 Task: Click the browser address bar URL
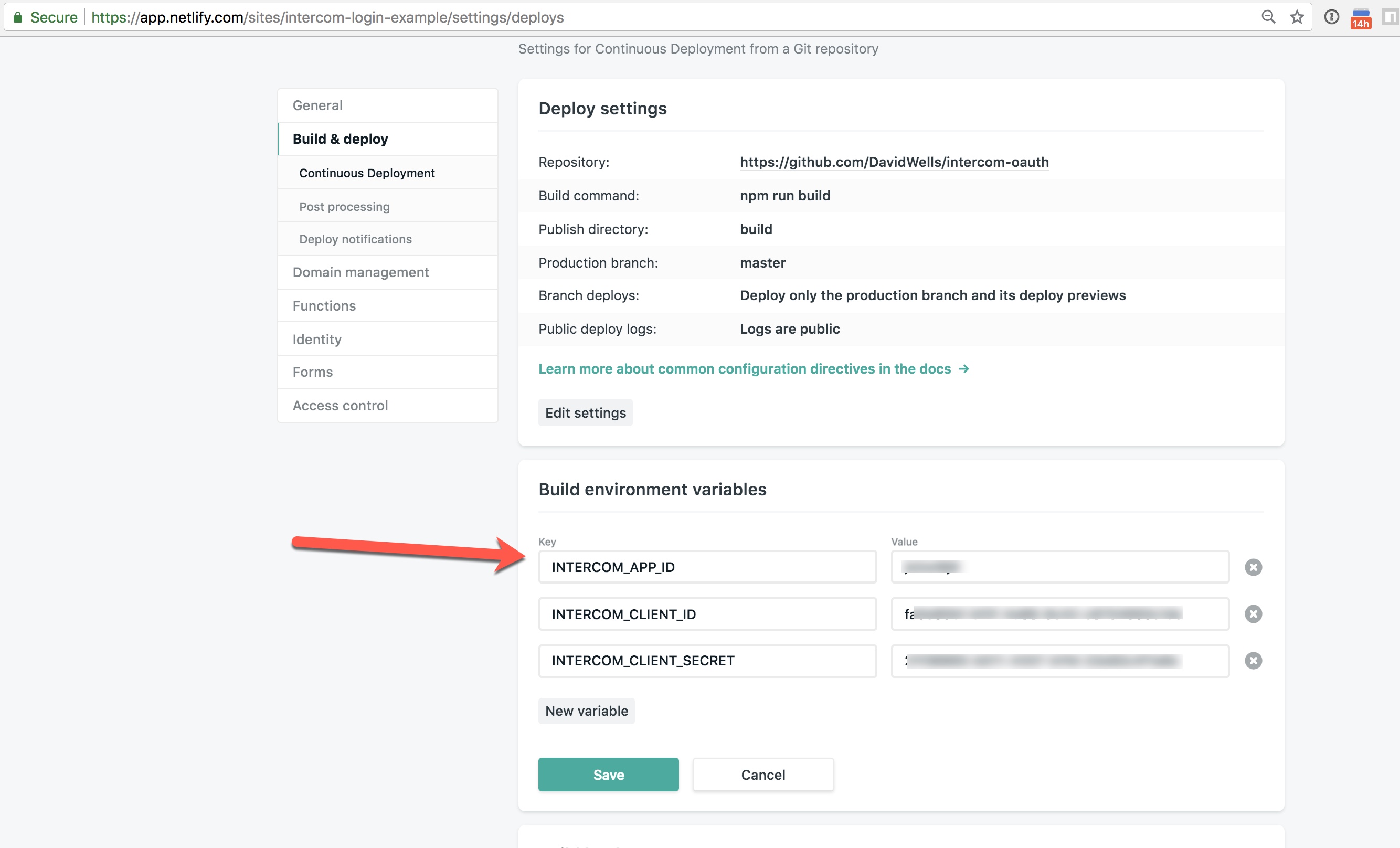tap(327, 17)
